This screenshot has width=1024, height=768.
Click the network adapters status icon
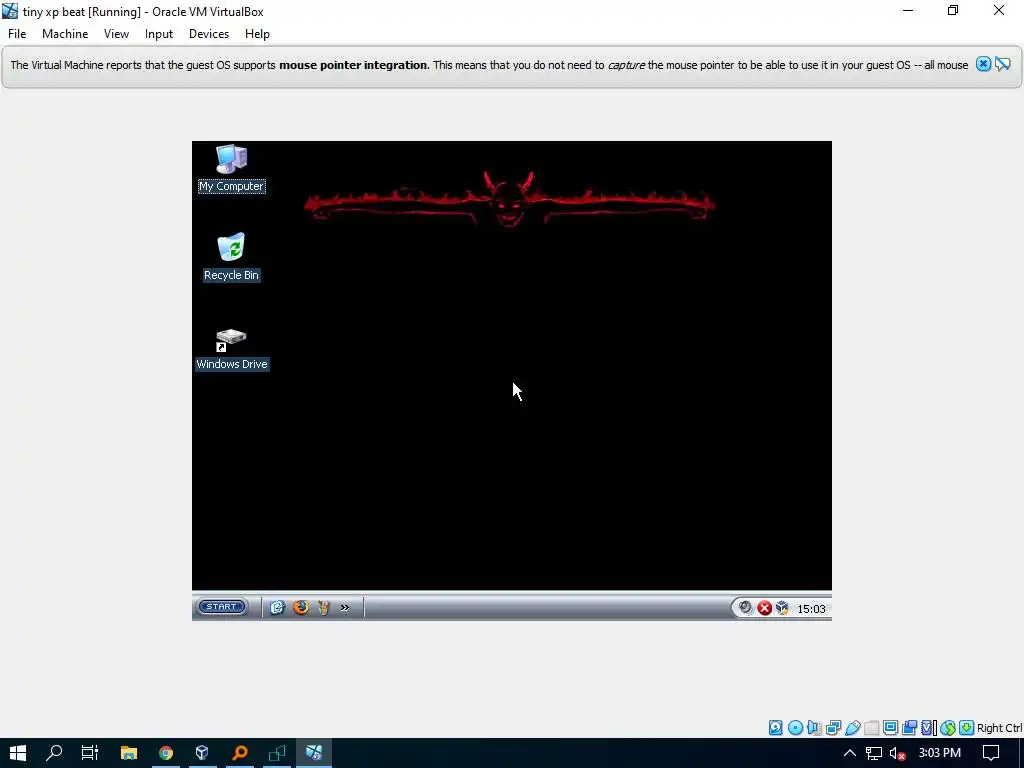(x=833, y=728)
